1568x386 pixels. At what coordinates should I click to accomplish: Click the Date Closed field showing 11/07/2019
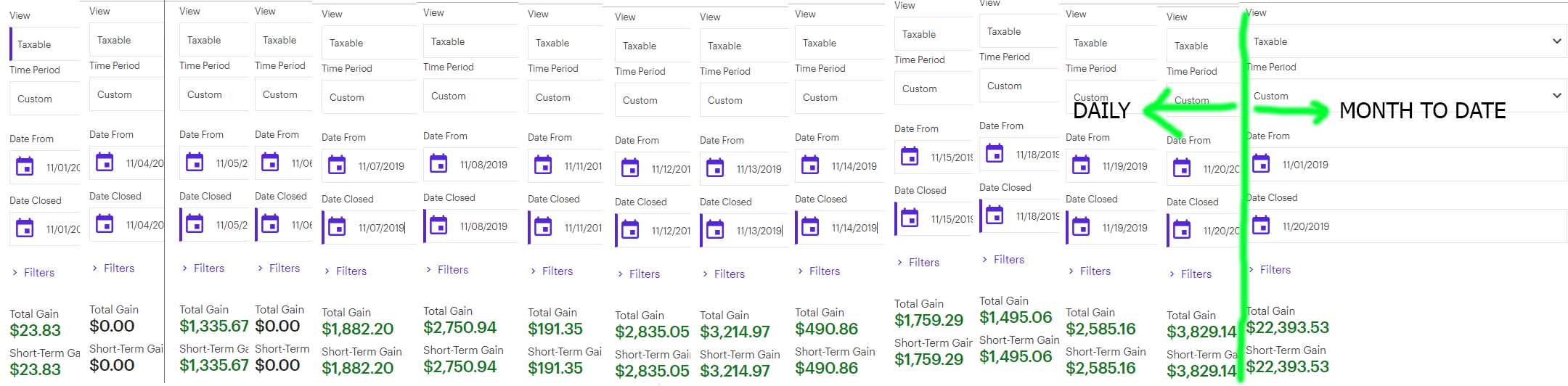(x=369, y=227)
